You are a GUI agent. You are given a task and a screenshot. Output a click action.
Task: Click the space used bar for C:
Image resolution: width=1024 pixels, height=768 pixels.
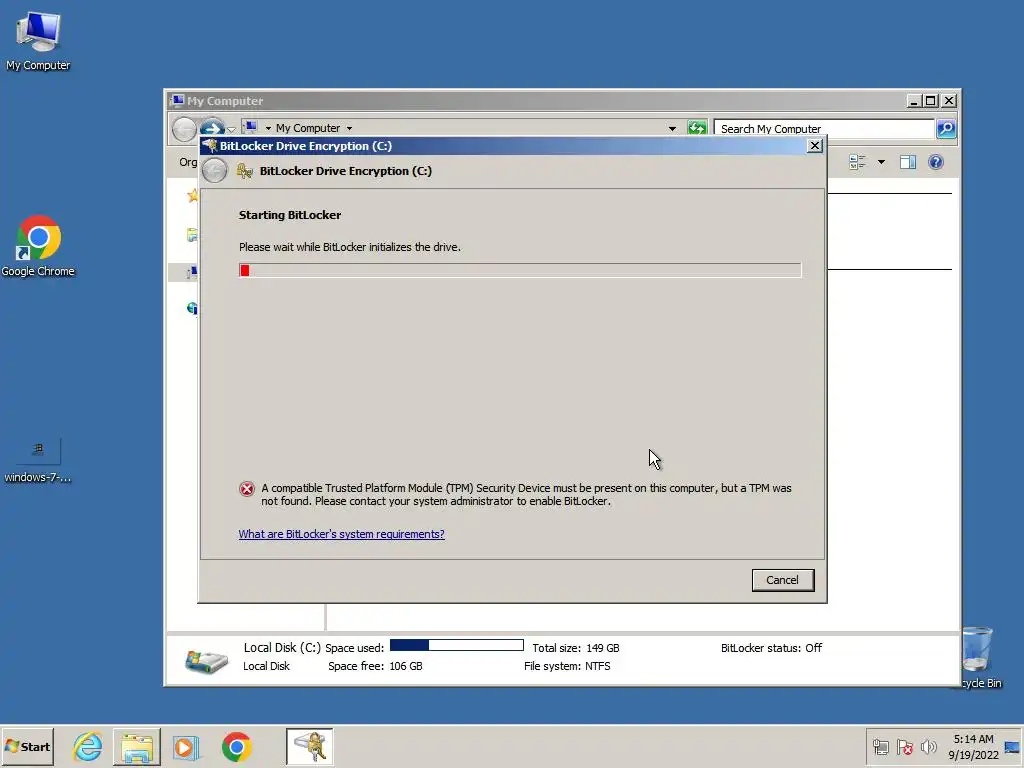point(456,645)
